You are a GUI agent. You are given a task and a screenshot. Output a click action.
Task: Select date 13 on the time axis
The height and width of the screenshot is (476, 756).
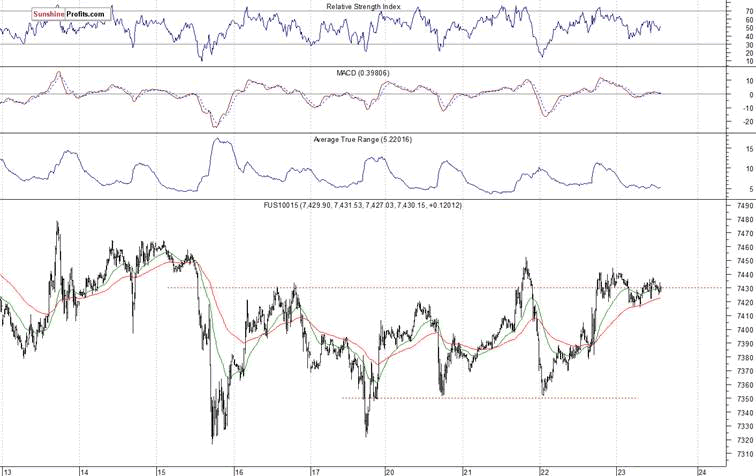click(x=8, y=471)
